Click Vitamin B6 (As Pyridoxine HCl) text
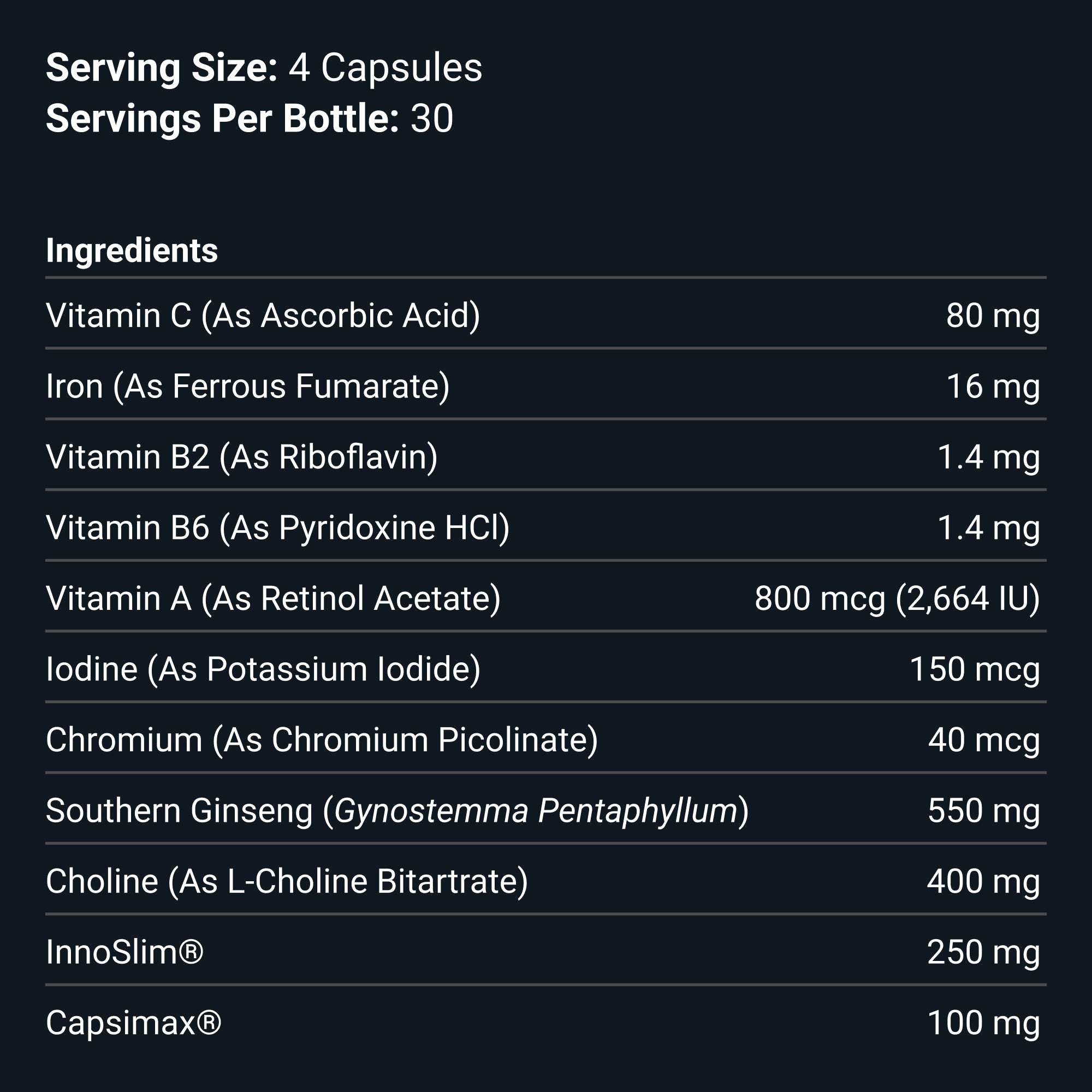 click(277, 528)
